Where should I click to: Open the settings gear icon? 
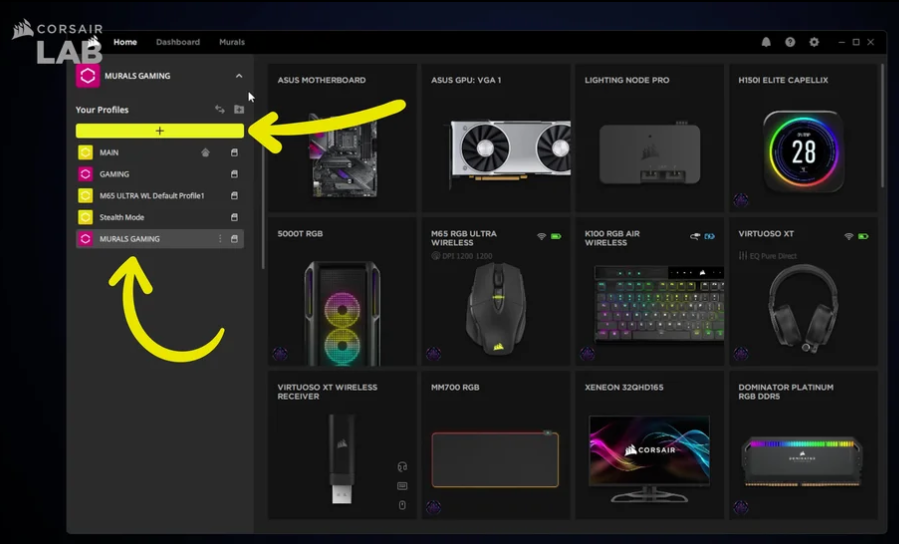click(814, 42)
